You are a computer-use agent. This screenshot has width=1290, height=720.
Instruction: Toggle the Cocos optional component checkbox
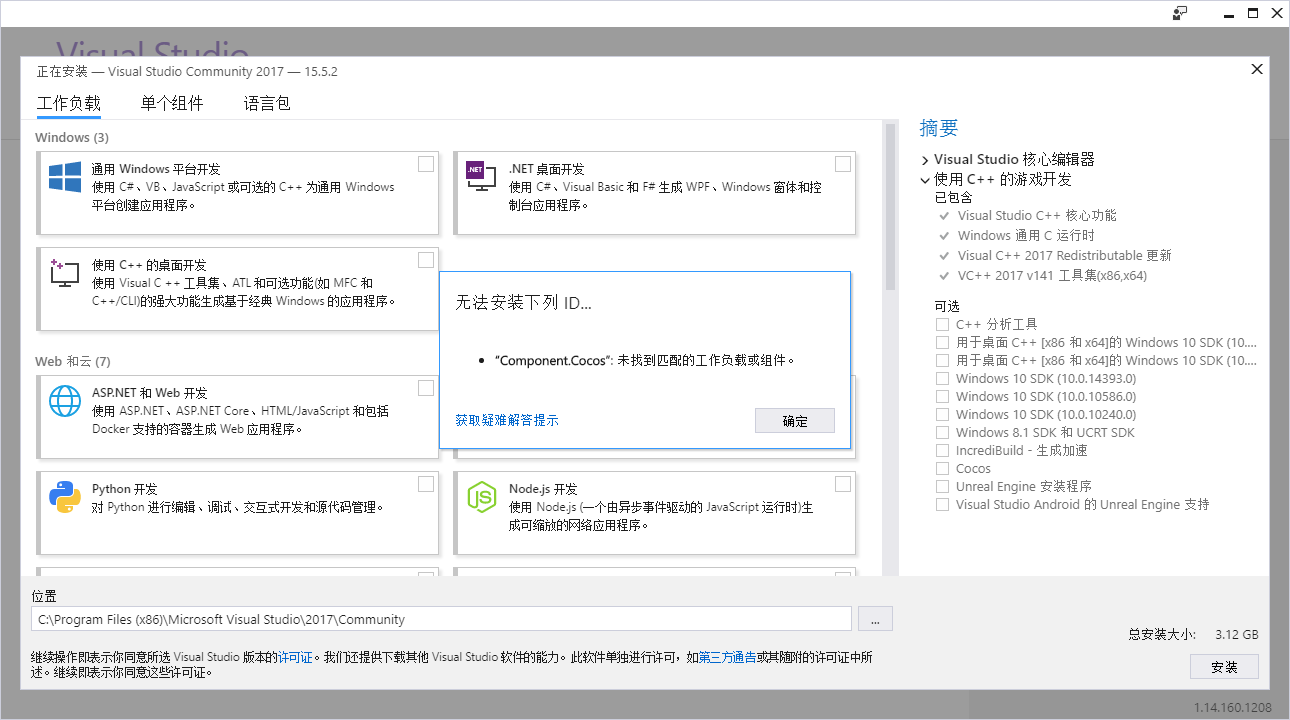pyautogui.click(x=942, y=468)
